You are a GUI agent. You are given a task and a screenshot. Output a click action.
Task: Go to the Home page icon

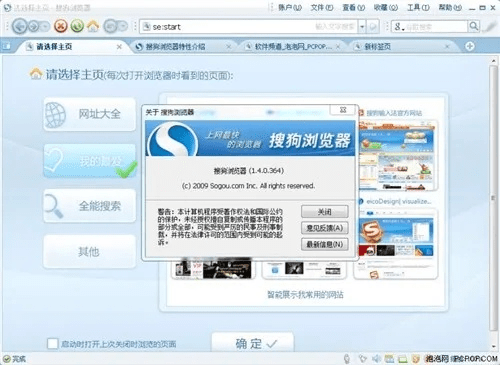pyautogui.click(x=93, y=26)
